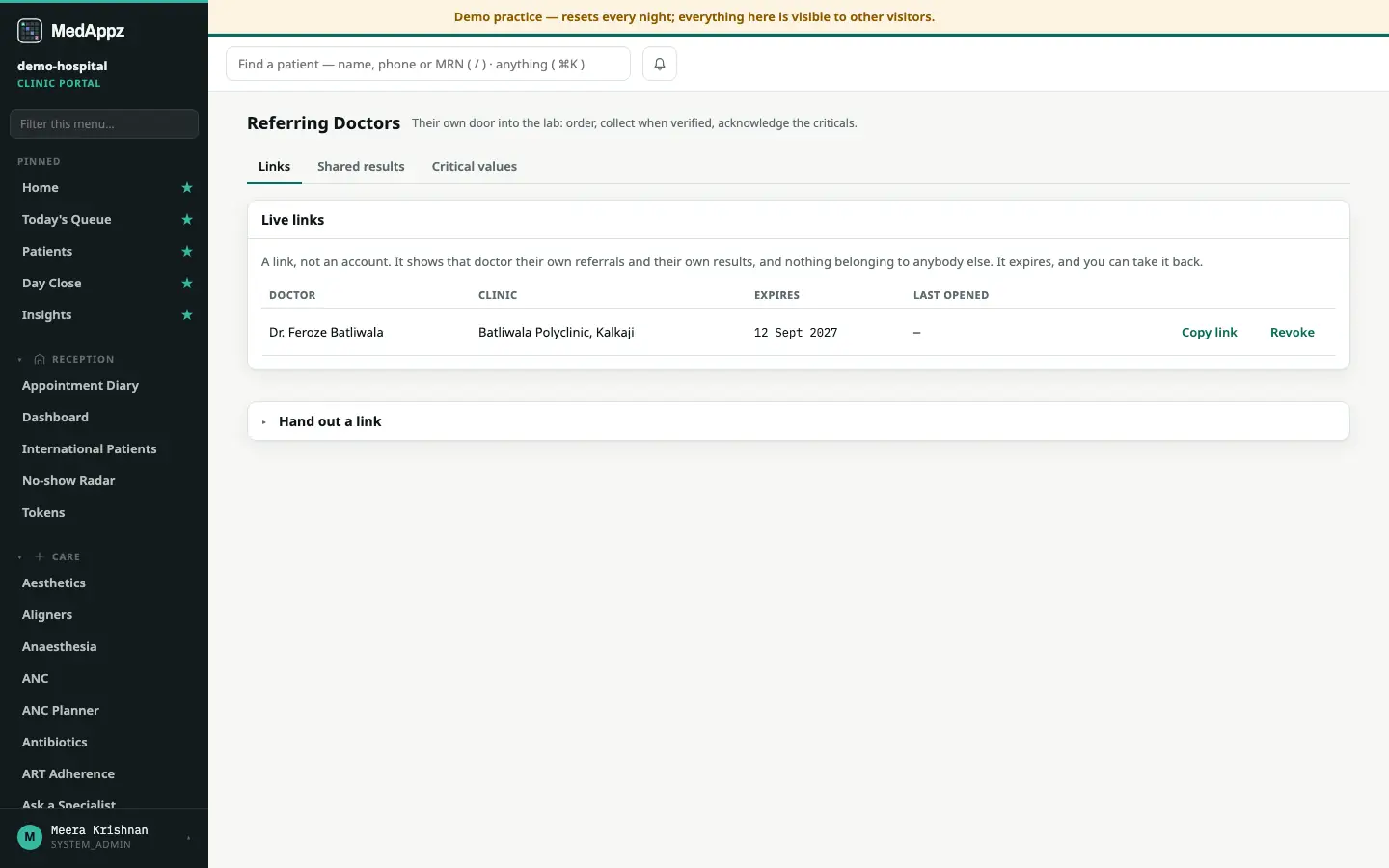Open the Critical values tab
The image size is (1389, 868).
[x=475, y=166]
